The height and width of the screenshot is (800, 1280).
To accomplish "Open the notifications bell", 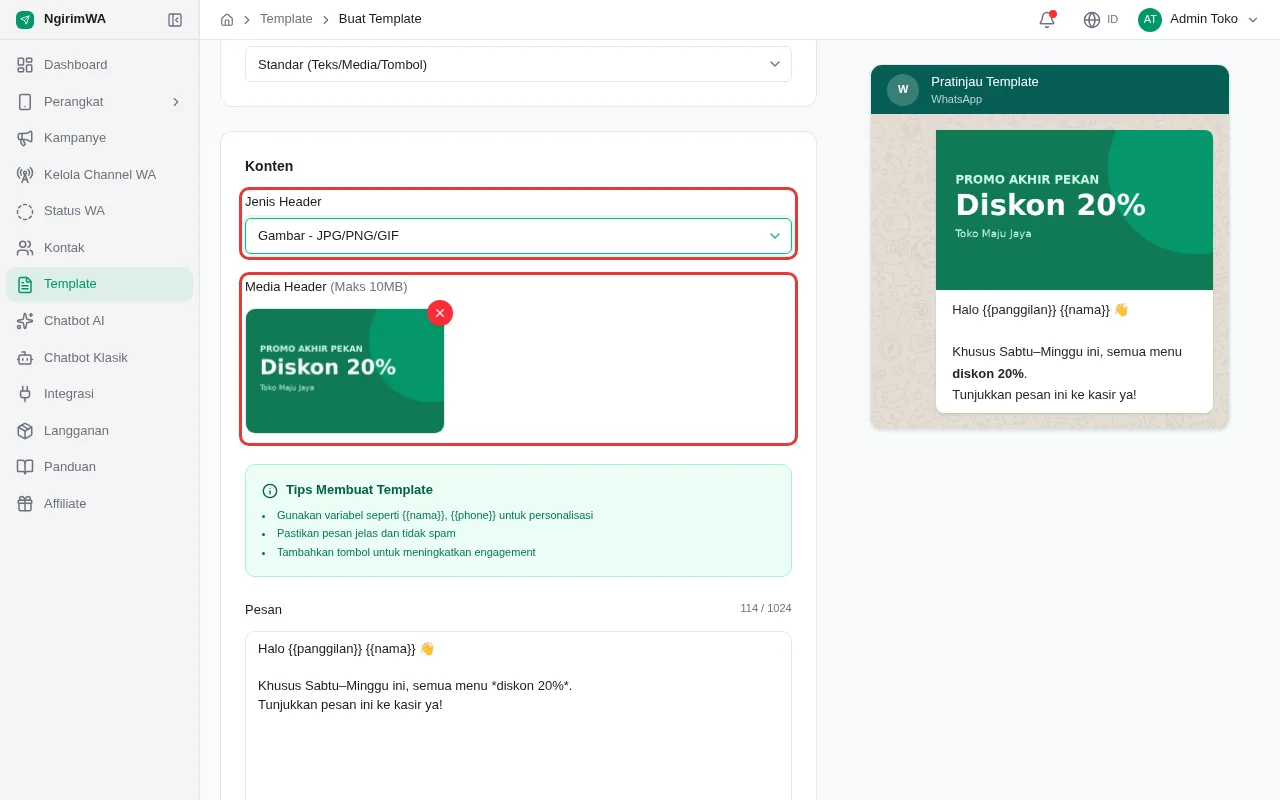I will click(x=1047, y=19).
